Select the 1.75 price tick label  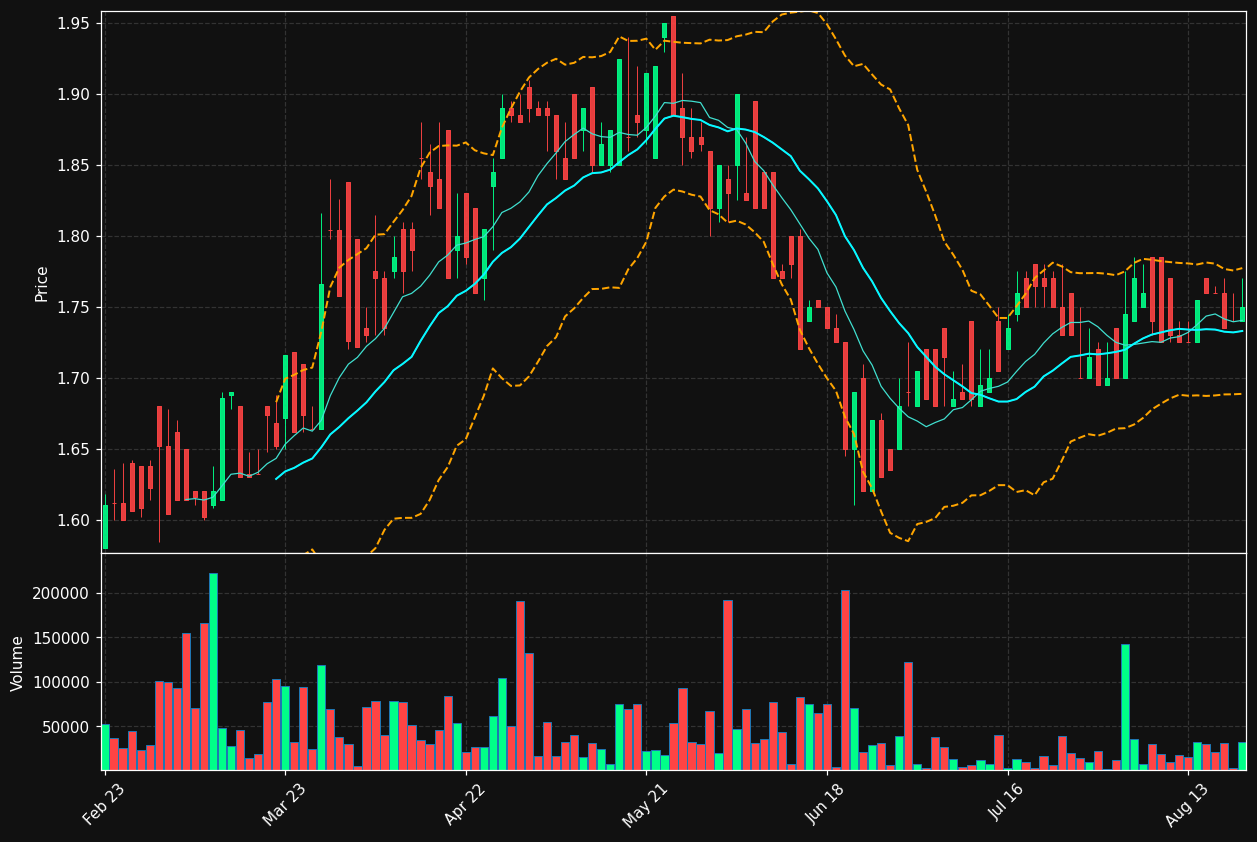74,307
